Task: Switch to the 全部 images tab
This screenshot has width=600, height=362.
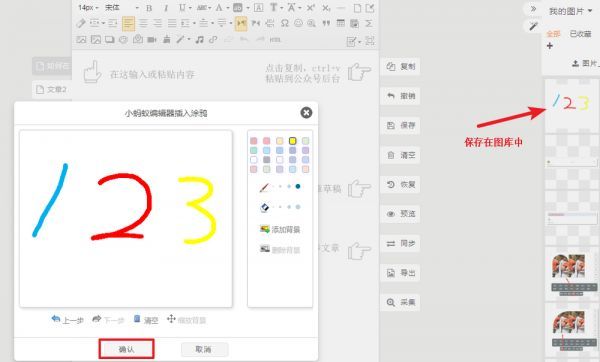Action: [x=553, y=34]
